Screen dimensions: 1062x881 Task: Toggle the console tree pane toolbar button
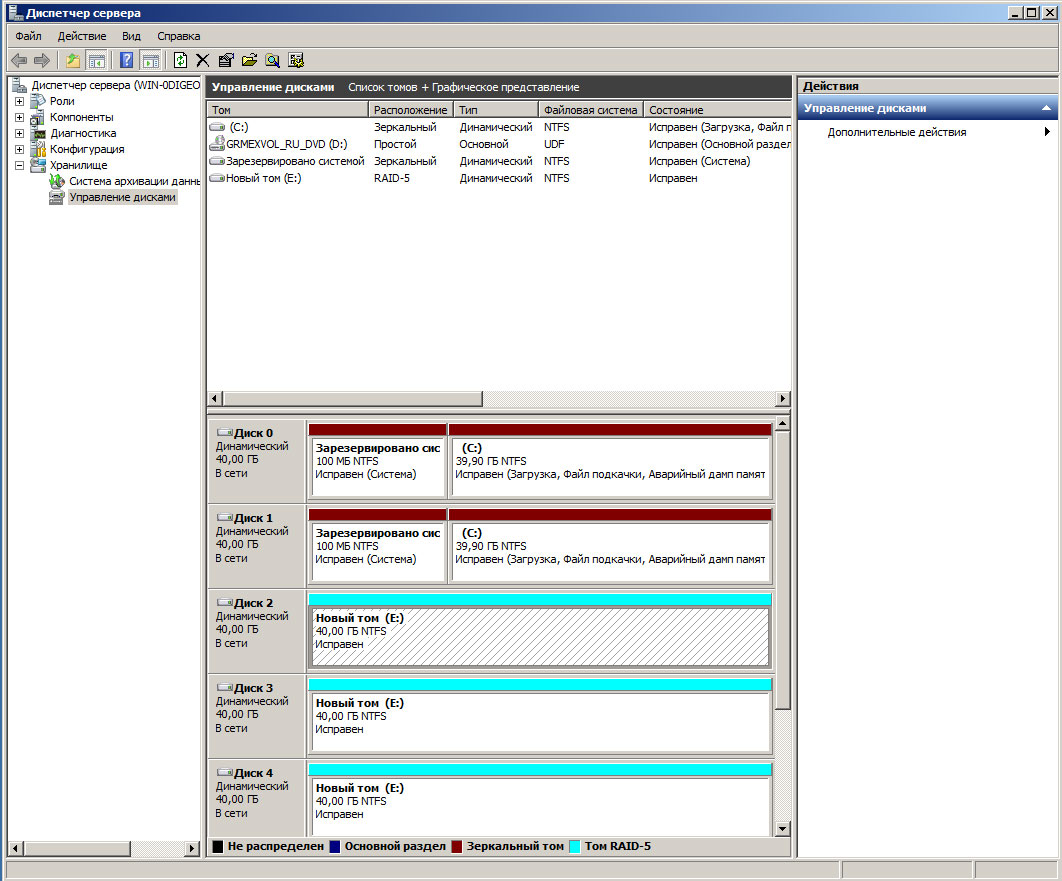tap(96, 60)
